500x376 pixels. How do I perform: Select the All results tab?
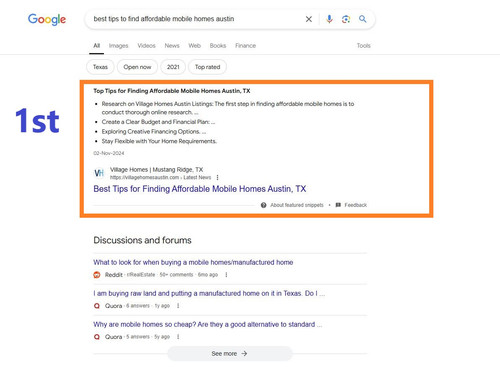(x=97, y=46)
